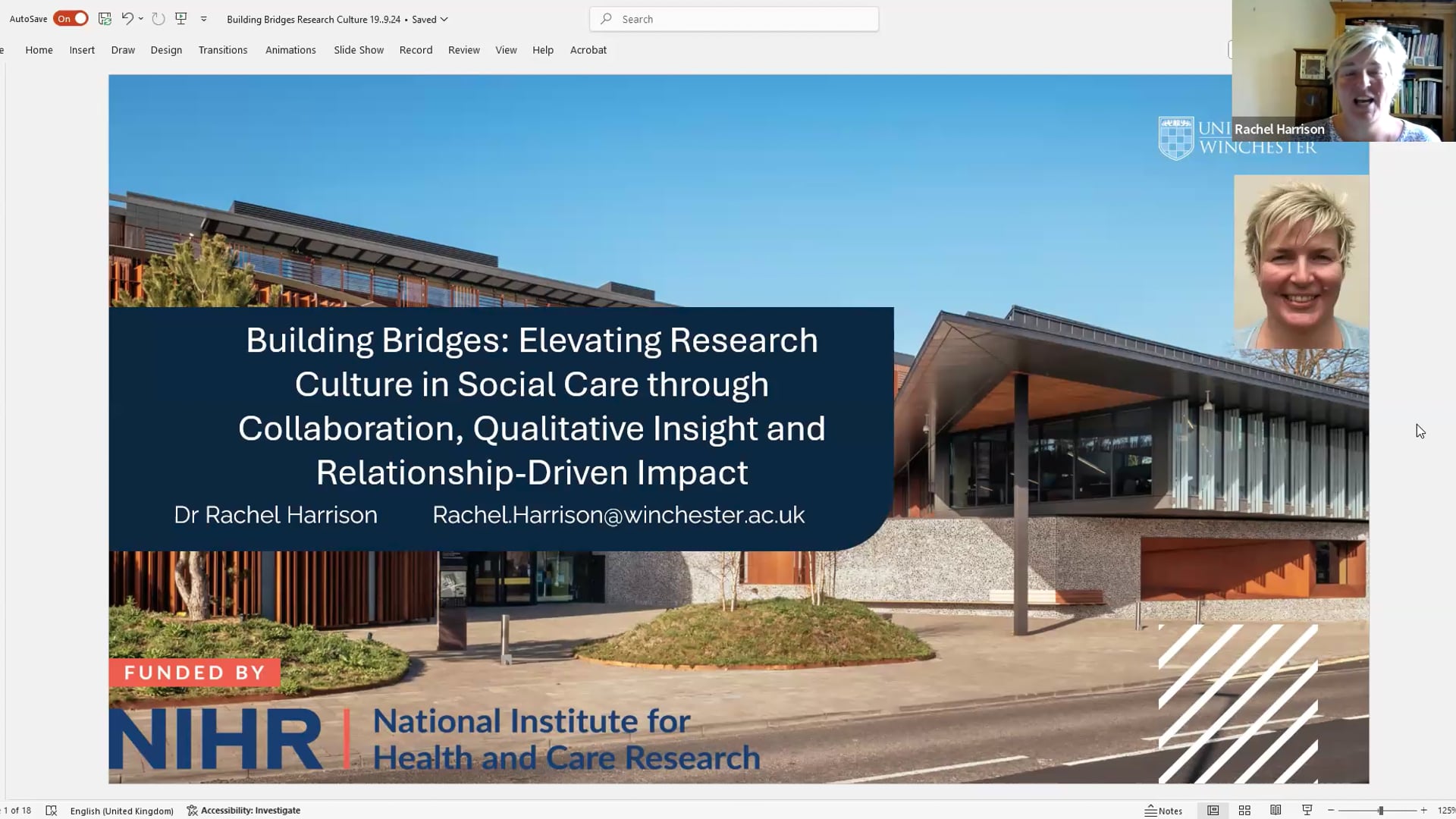
Task: Click the Save icon in Quick Access Toolbar
Action: click(x=105, y=19)
